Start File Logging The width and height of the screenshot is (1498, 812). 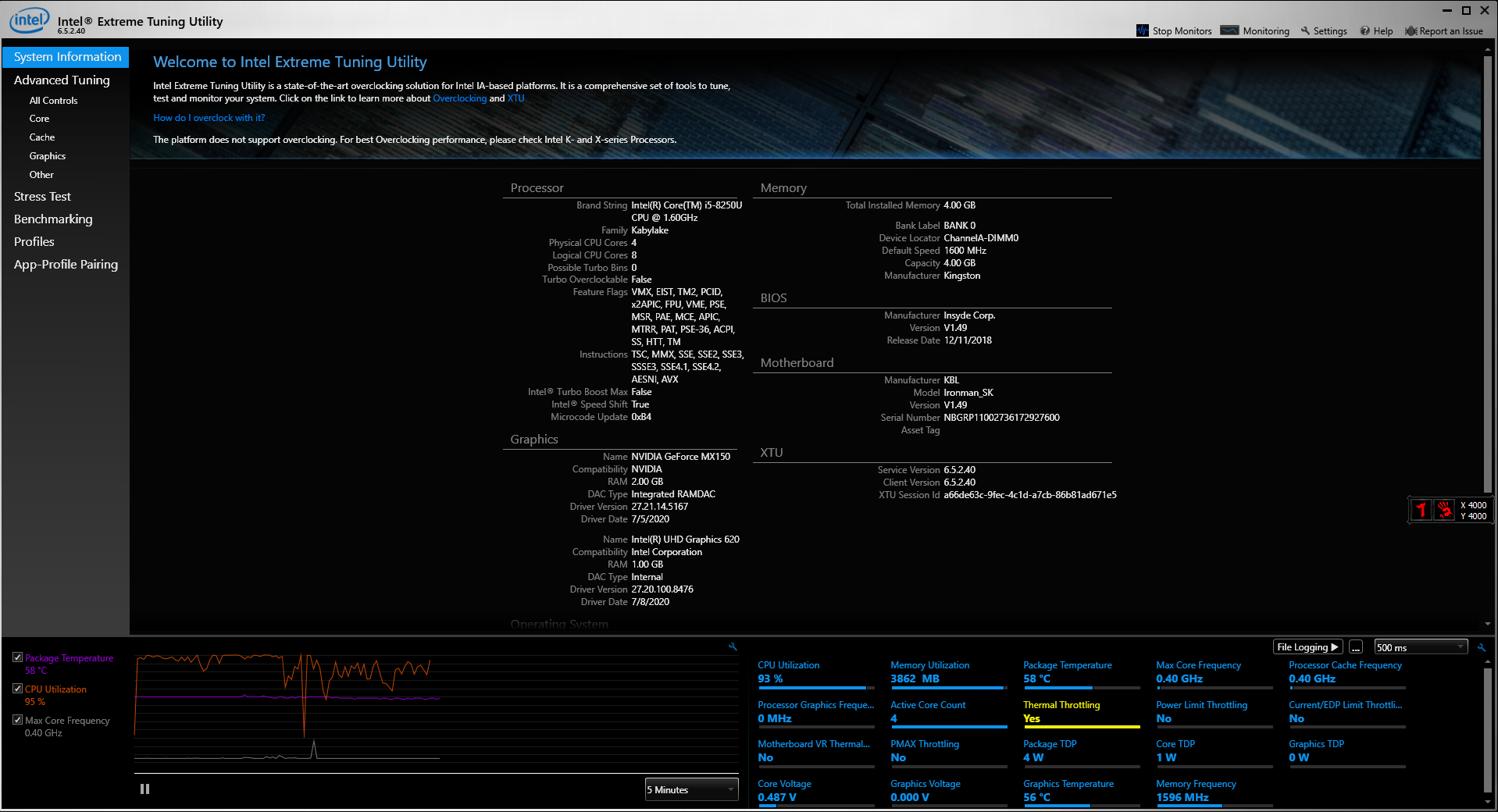coord(1307,647)
